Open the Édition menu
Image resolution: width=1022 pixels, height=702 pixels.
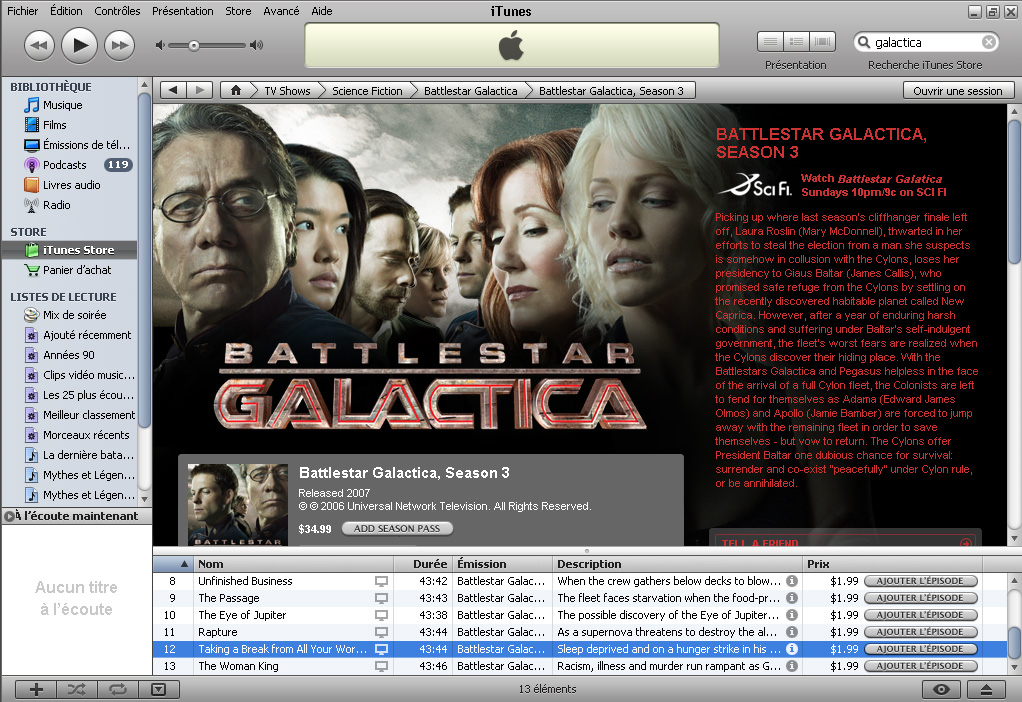click(66, 11)
